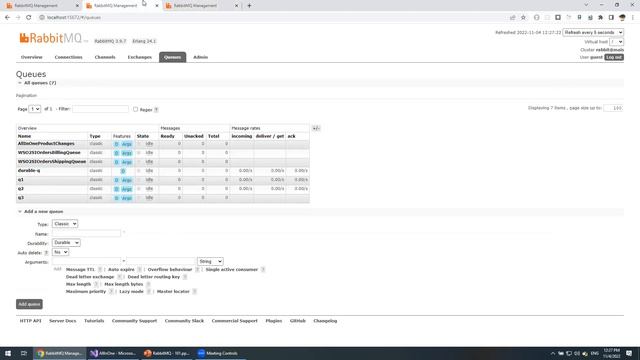Open Meeting Controls taskbar item

pyautogui.click(x=220, y=353)
